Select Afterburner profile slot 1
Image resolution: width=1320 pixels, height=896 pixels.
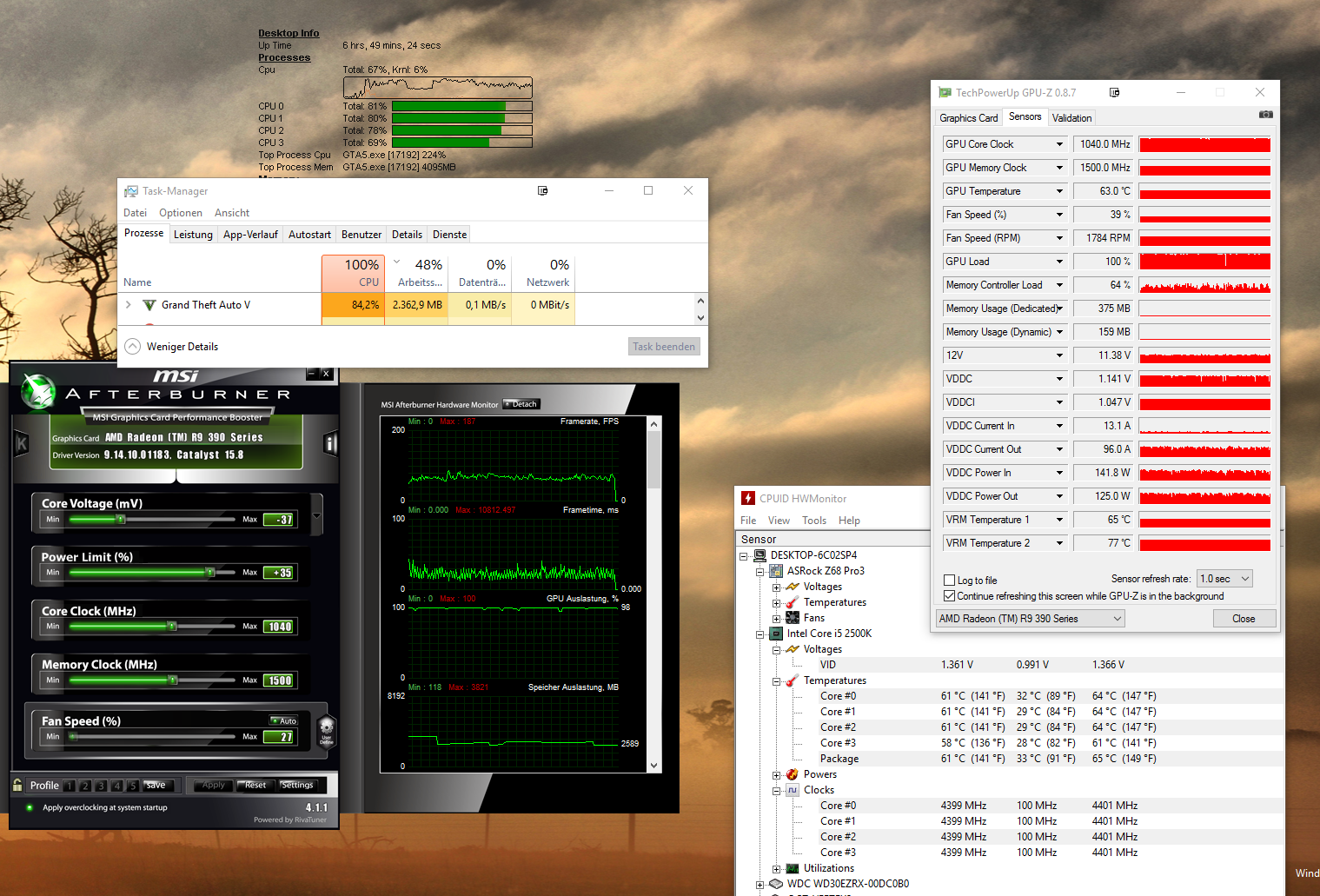click(x=70, y=786)
